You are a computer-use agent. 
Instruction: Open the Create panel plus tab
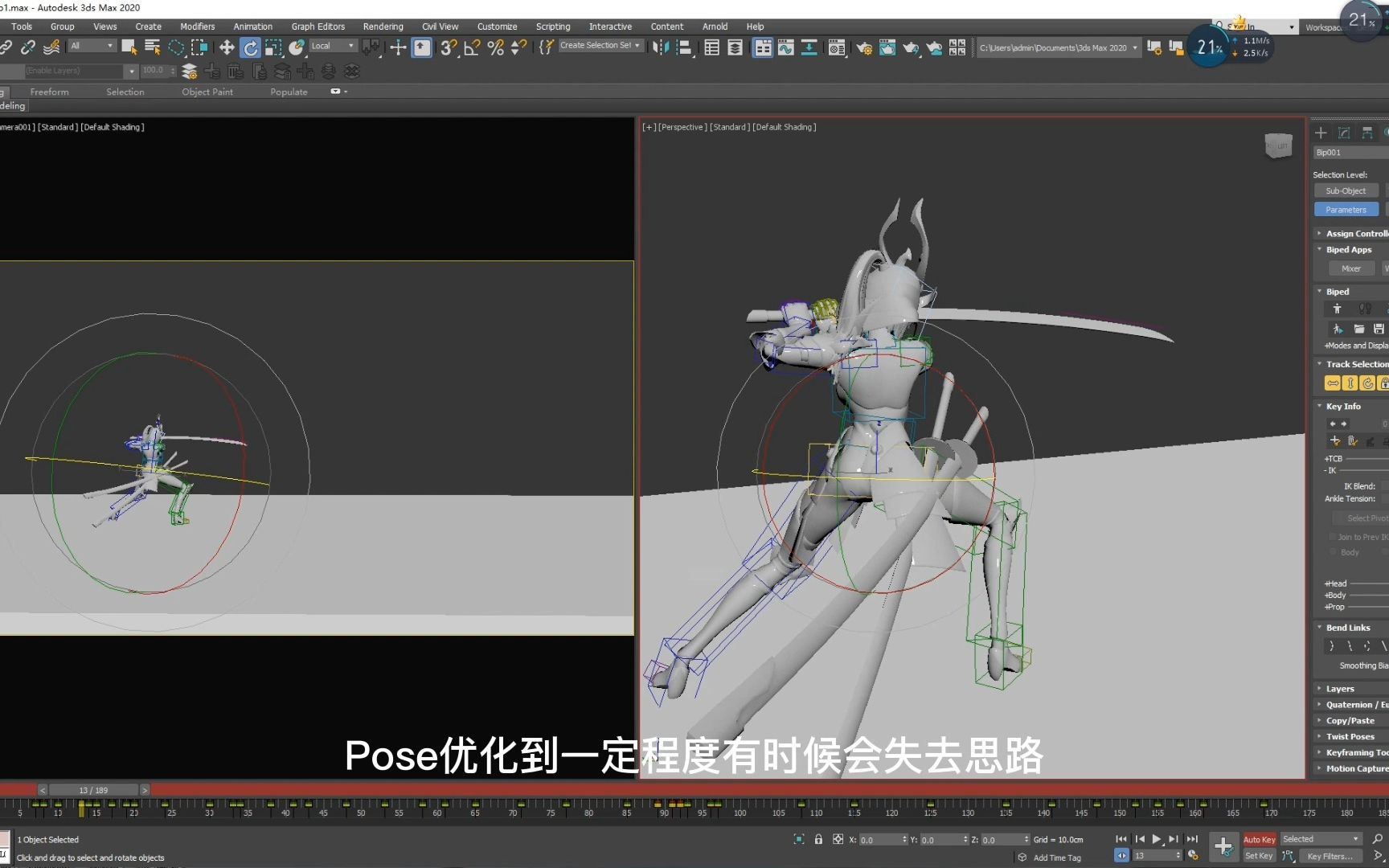click(x=1321, y=133)
